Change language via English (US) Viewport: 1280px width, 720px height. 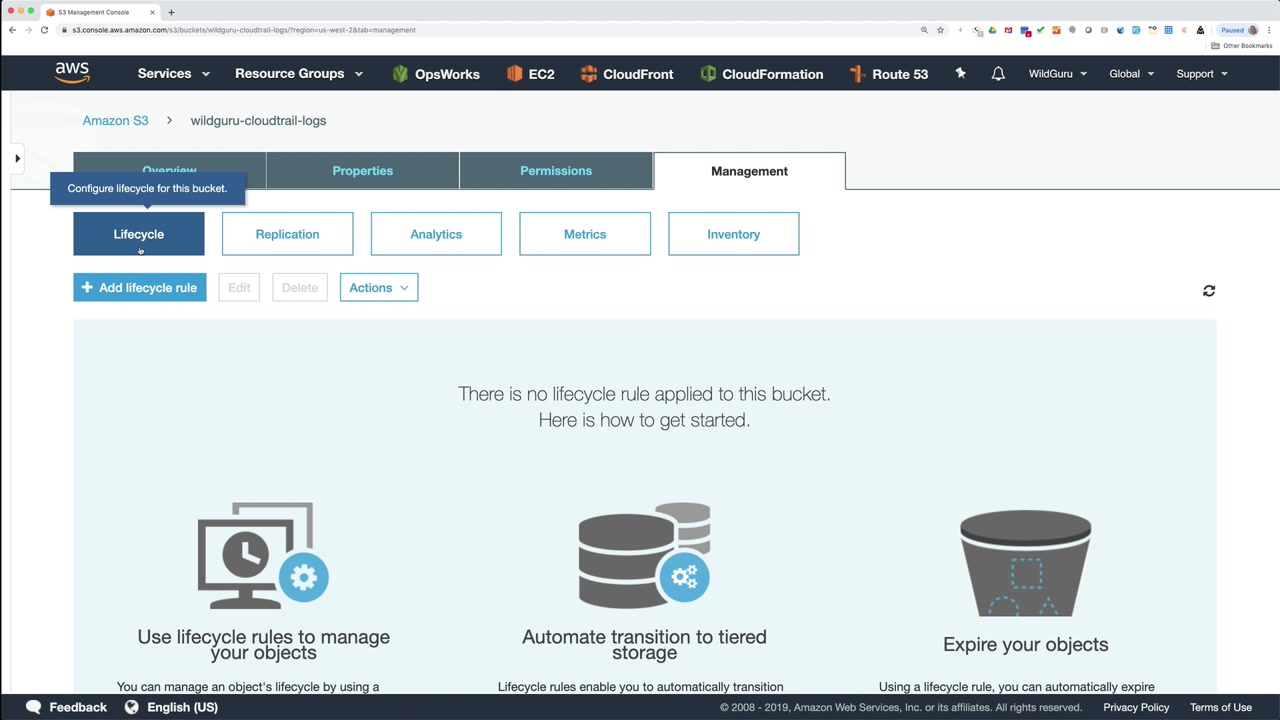click(x=182, y=707)
